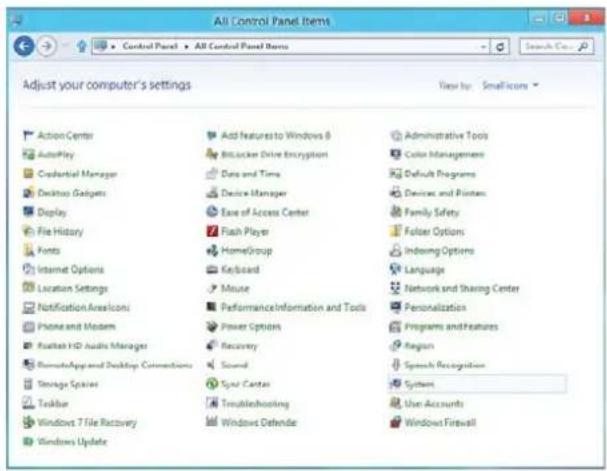Open the Color Management icon
The image size is (607, 471).
[x=395, y=154]
